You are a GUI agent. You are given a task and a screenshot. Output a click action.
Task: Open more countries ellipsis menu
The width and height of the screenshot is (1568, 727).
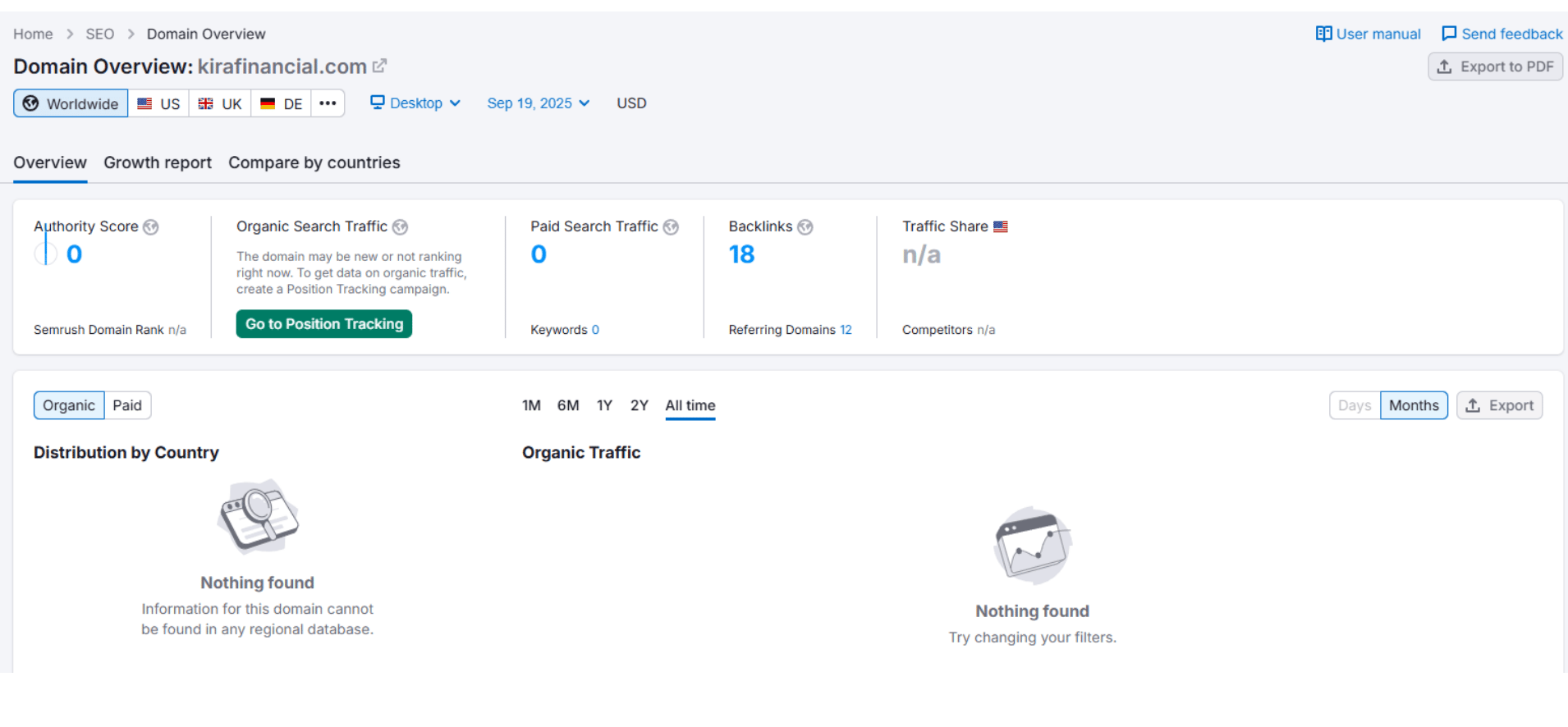328,103
